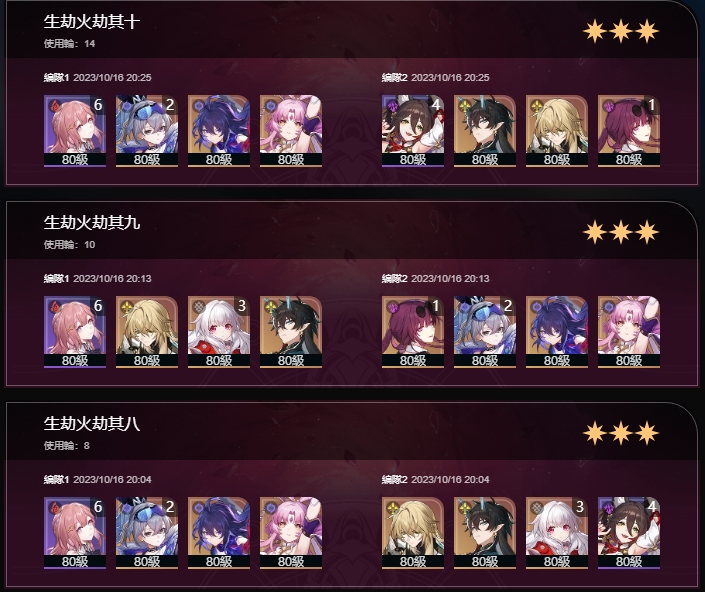The height and width of the screenshot is (592, 705).
Task: Click the 生劫火劫其十 stage title
Action: [x=92, y=22]
